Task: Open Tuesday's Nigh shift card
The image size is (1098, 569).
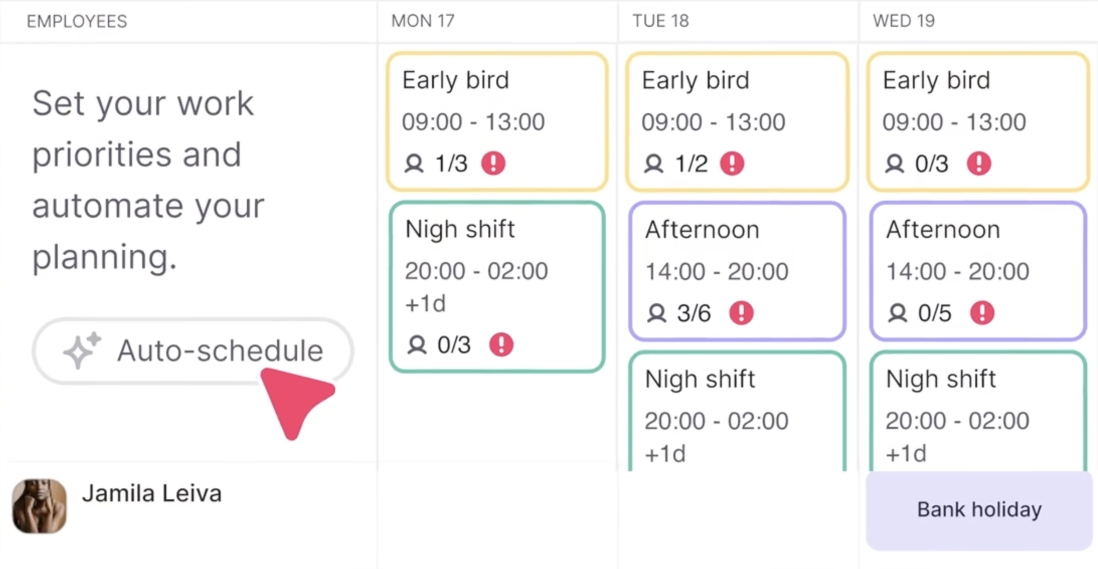Action: pos(737,412)
